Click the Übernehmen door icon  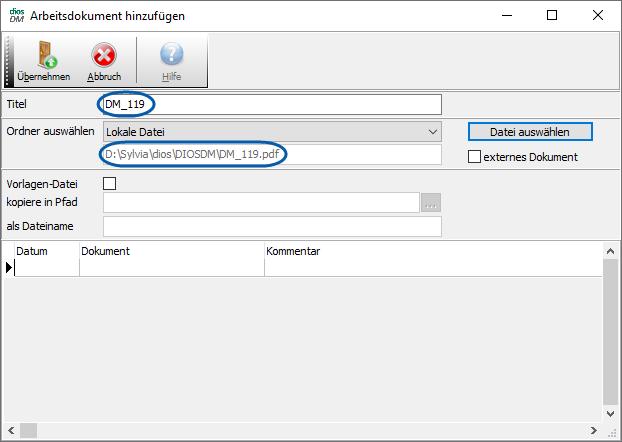43,55
